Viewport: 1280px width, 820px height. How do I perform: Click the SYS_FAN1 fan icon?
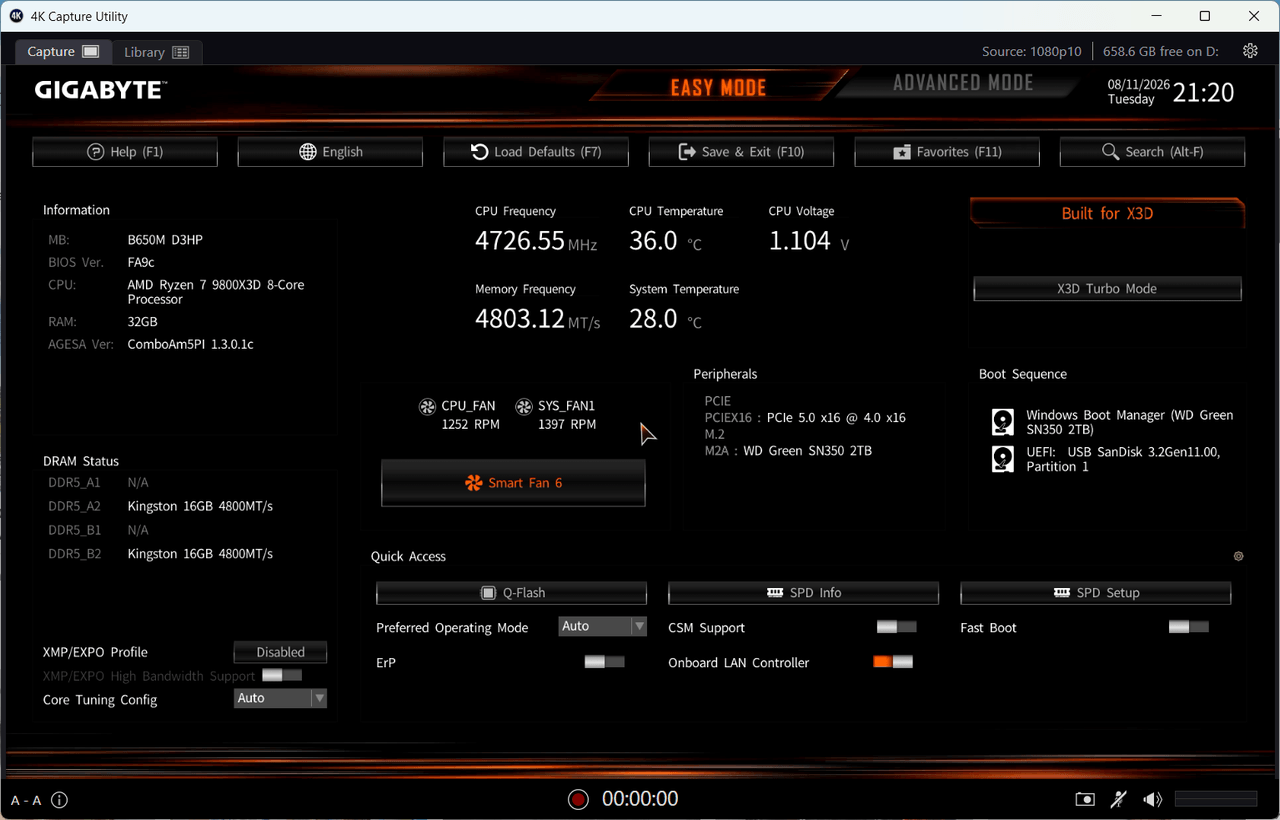coord(524,406)
